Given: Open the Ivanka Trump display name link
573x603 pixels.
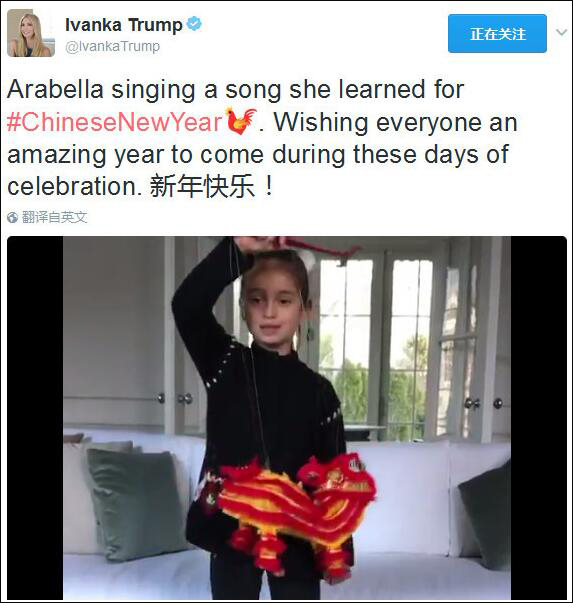Looking at the screenshot, I should pos(123,25).
